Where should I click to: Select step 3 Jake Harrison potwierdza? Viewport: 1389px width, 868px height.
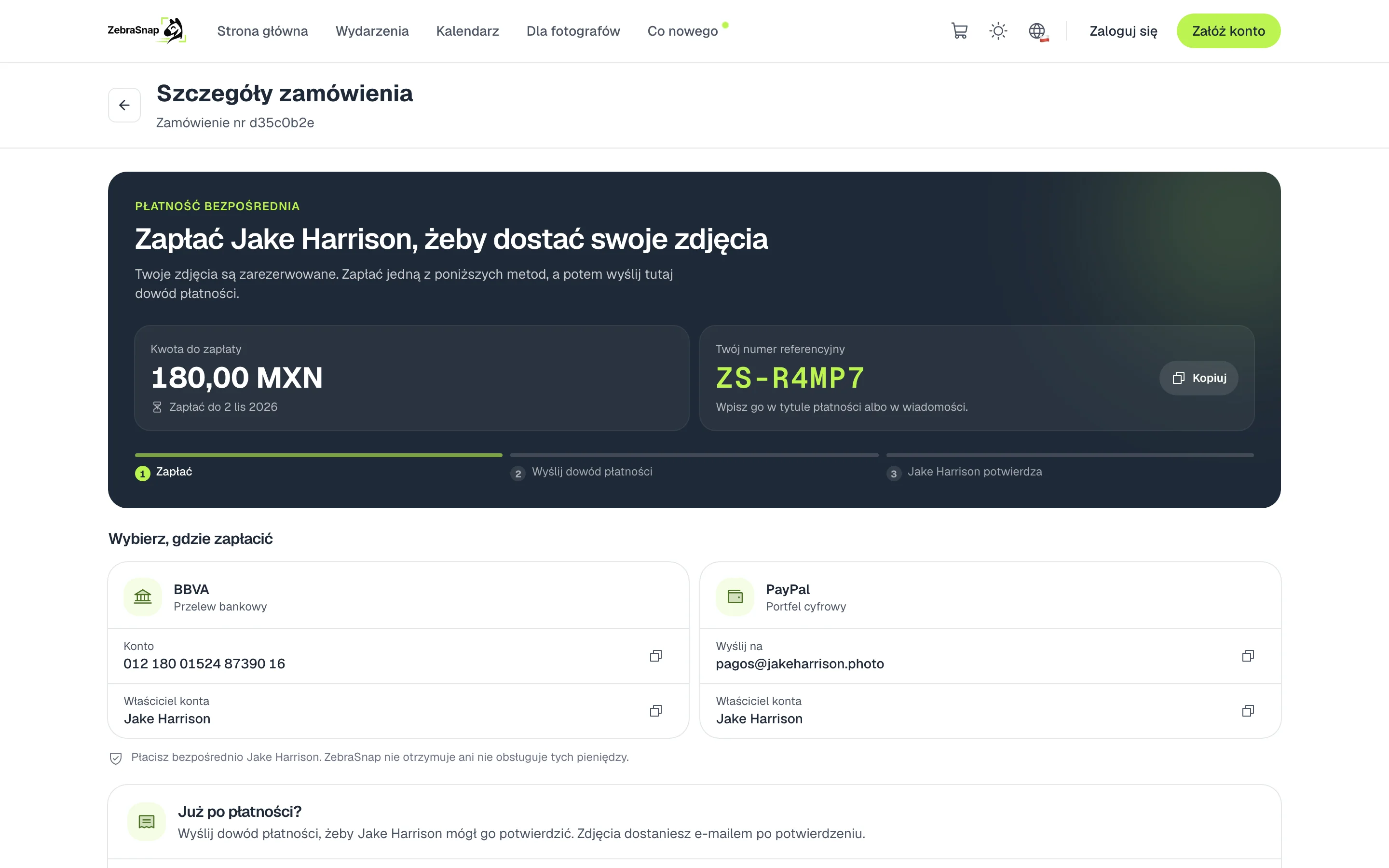click(964, 472)
